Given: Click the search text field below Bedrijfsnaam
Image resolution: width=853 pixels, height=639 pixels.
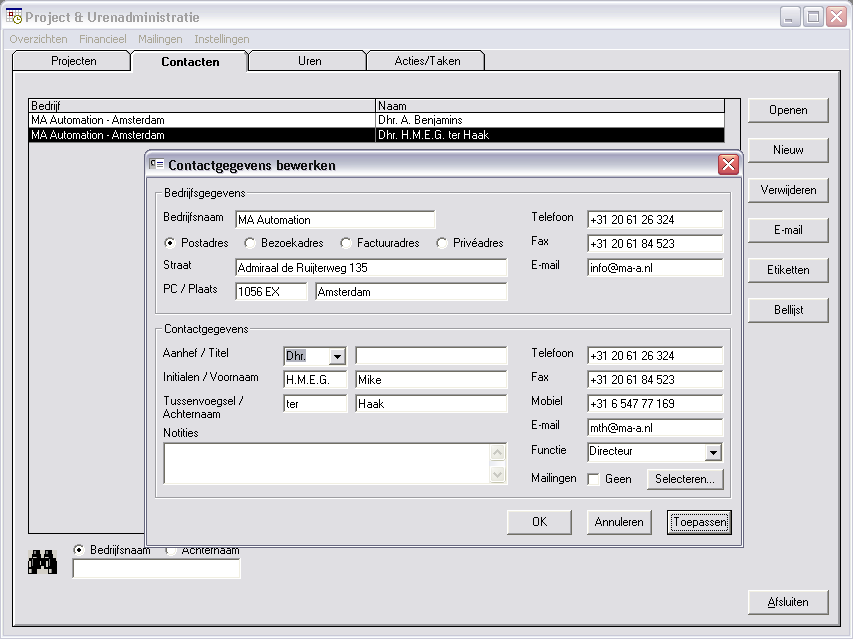Looking at the screenshot, I should click(156, 569).
